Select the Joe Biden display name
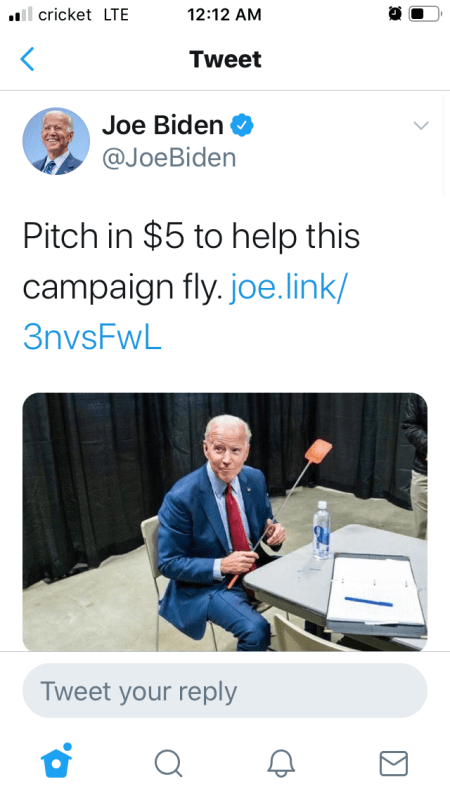The image size is (450, 798). [163, 125]
